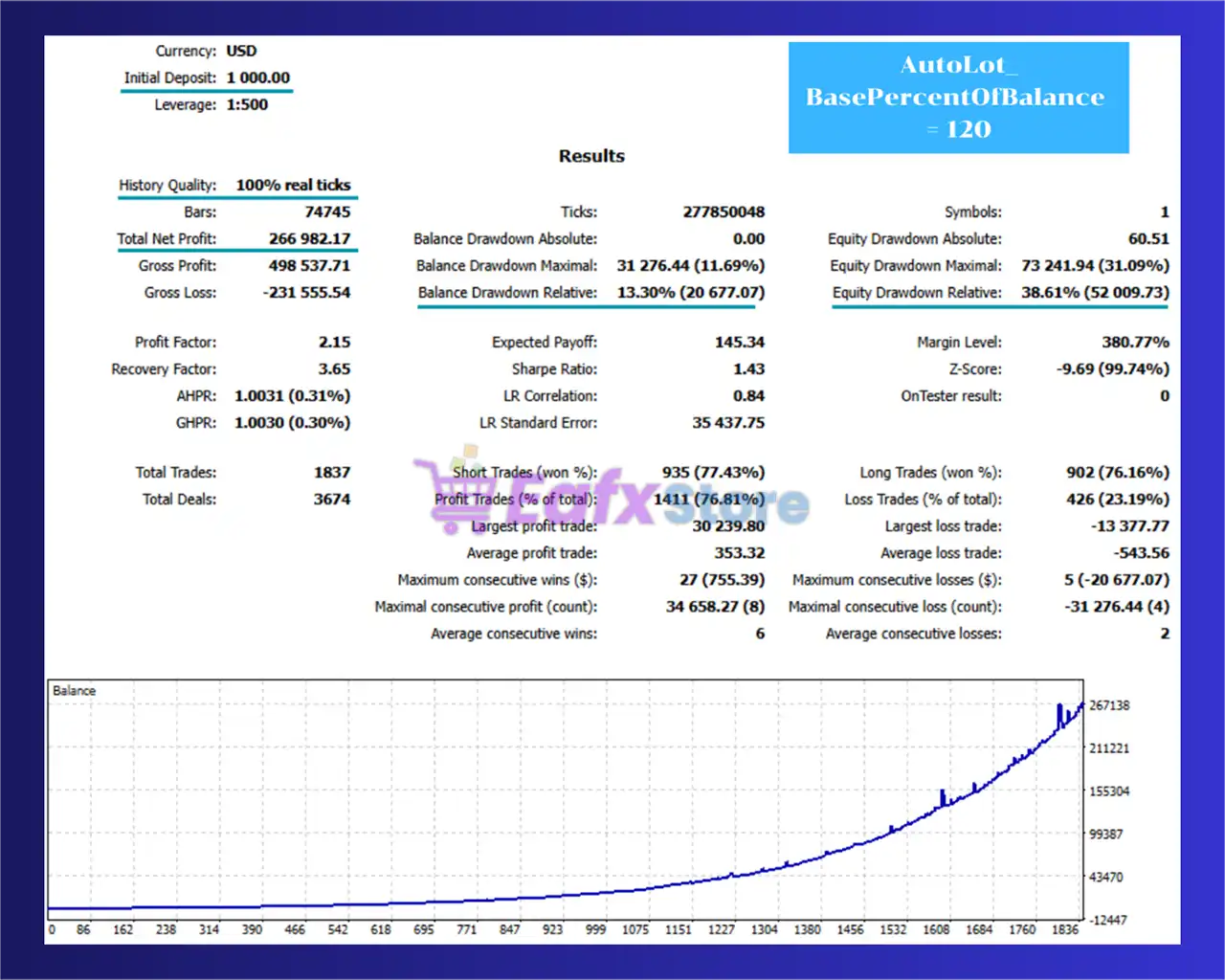Click Balance Drawdown Maximal value 31 276.44 (11.69%)

pyautogui.click(x=691, y=265)
